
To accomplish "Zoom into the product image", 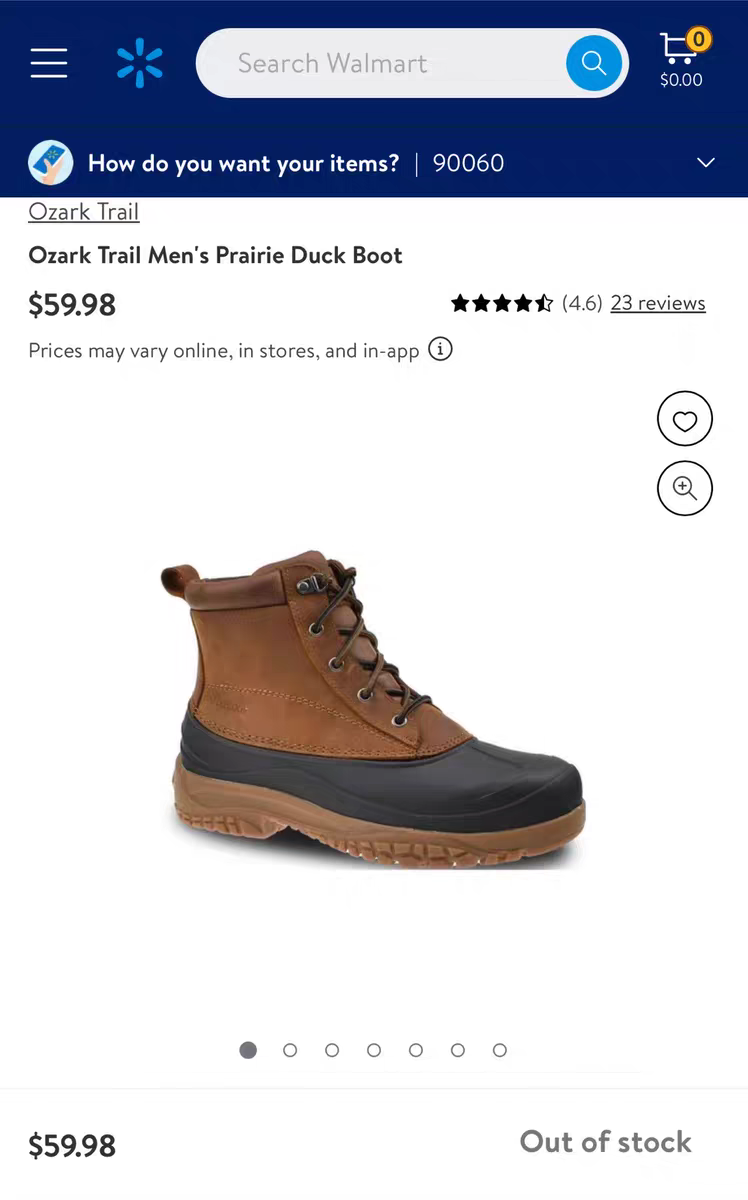I will tap(685, 488).
